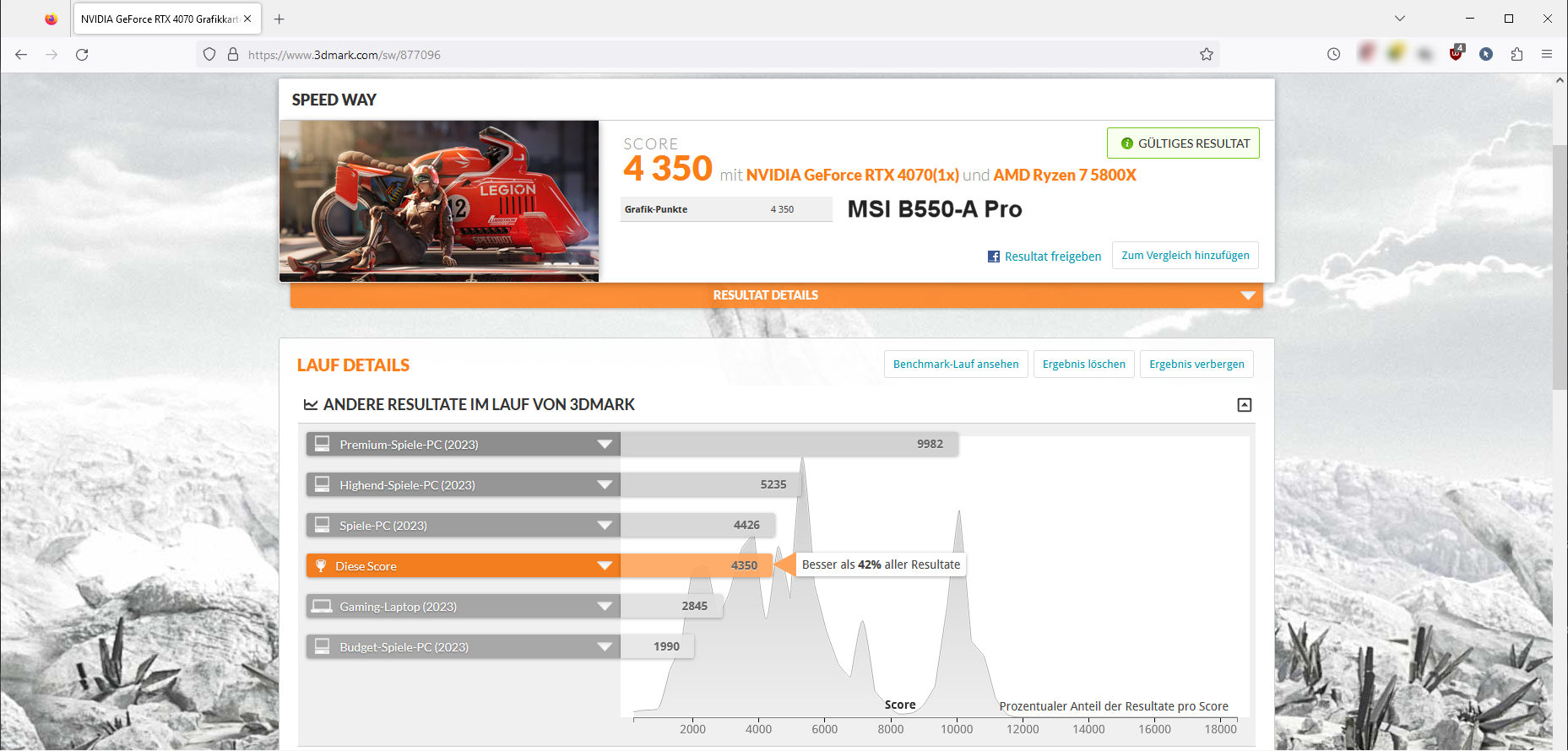Open AMD Ryzen 7 5800X link
The height and width of the screenshot is (751, 1568).
[x=1065, y=175]
